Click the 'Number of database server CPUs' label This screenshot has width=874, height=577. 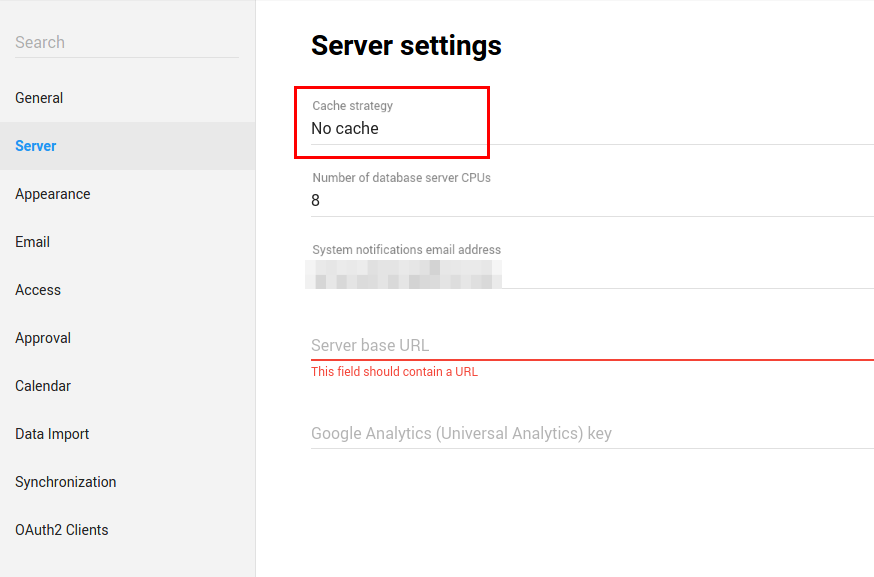(x=401, y=178)
